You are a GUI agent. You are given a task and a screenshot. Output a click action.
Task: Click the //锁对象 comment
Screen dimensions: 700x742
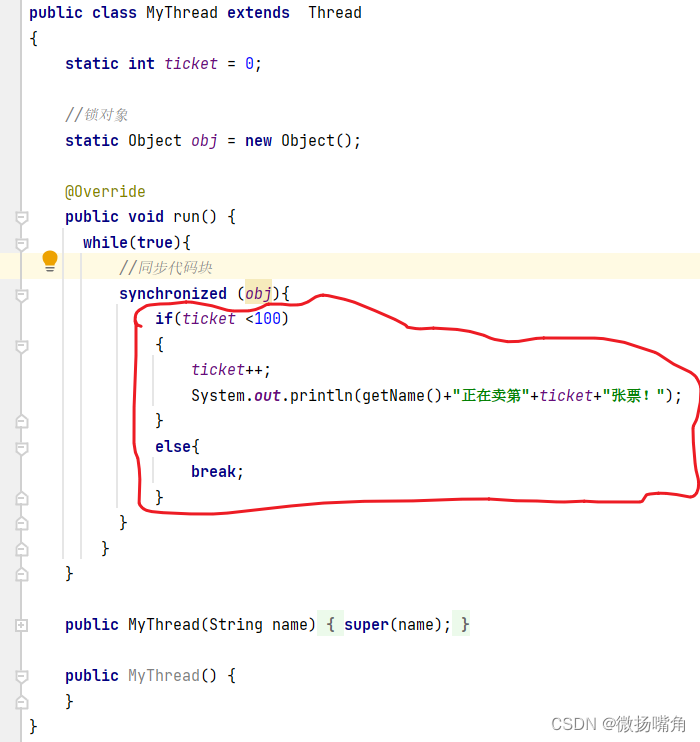(97, 115)
